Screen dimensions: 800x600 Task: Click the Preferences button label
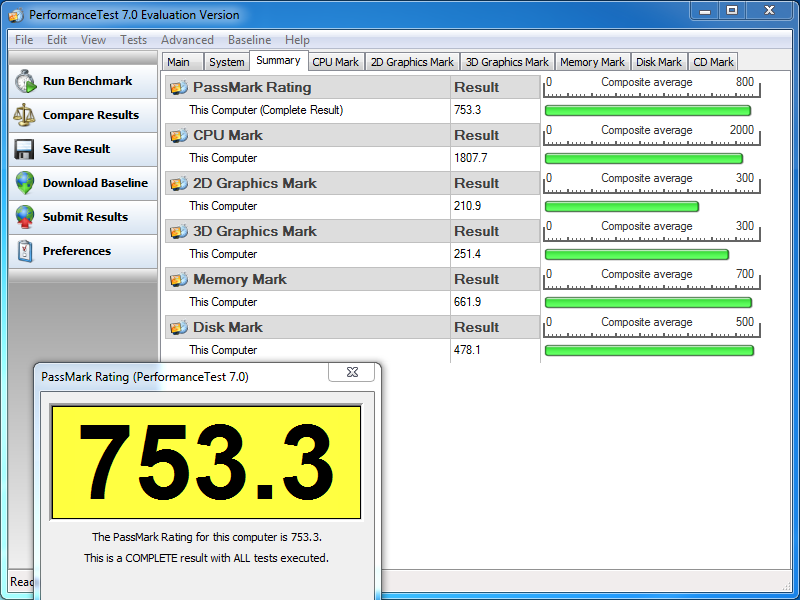(77, 251)
